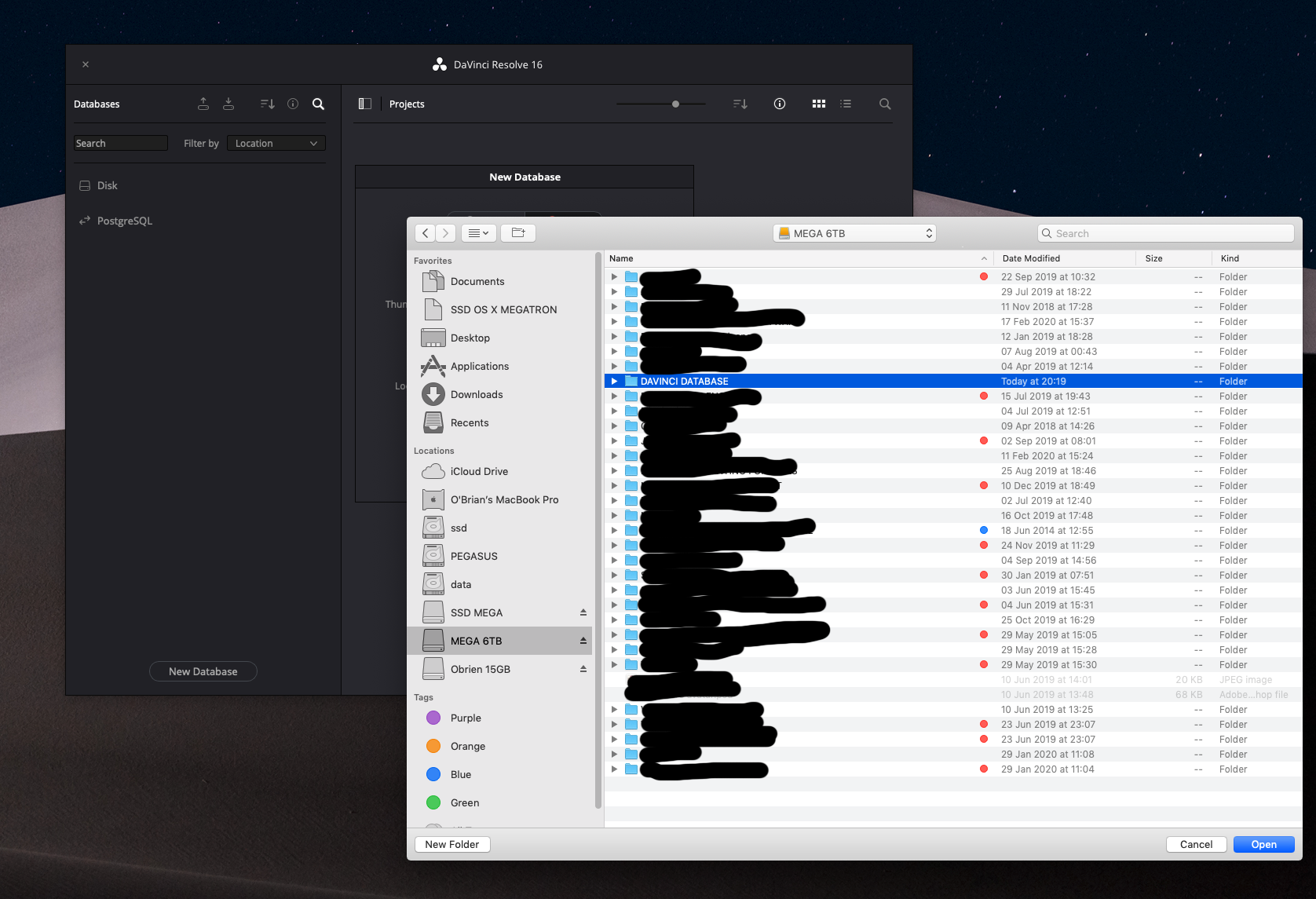This screenshot has width=1316, height=899.
Task: Expand folder modified 15 Jul 2019 at 19:43
Action: pyautogui.click(x=614, y=397)
